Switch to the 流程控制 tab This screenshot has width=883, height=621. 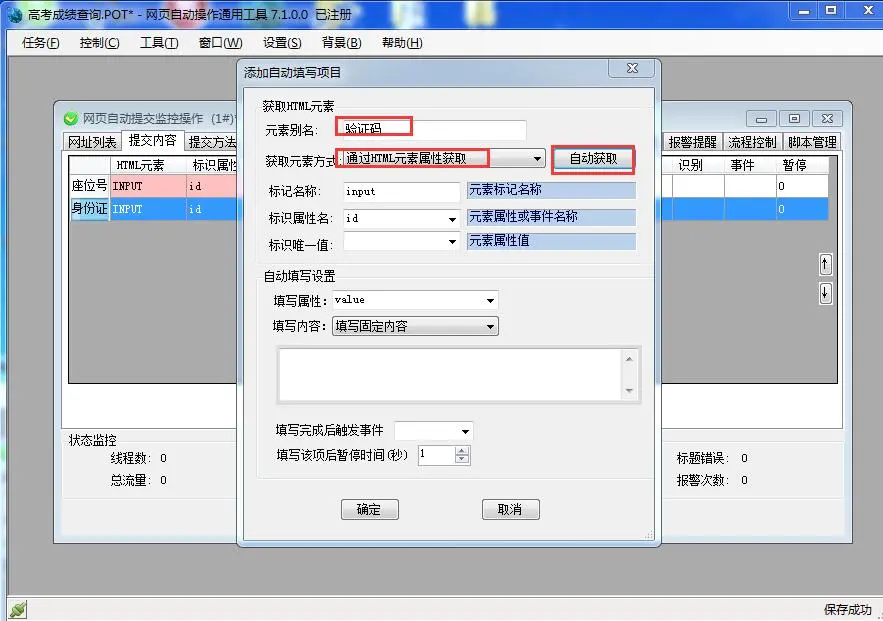[752, 142]
